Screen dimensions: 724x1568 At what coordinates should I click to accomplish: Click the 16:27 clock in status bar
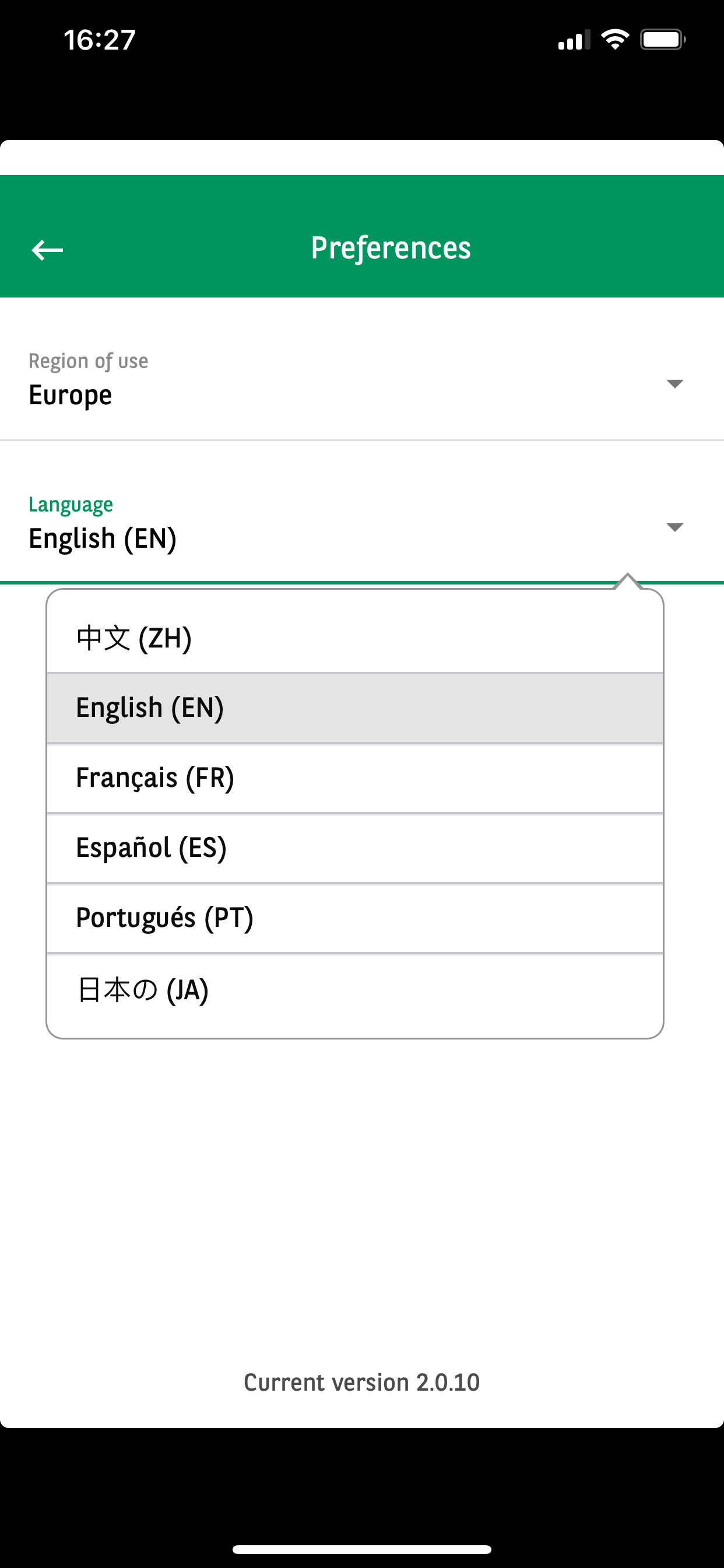pos(99,40)
